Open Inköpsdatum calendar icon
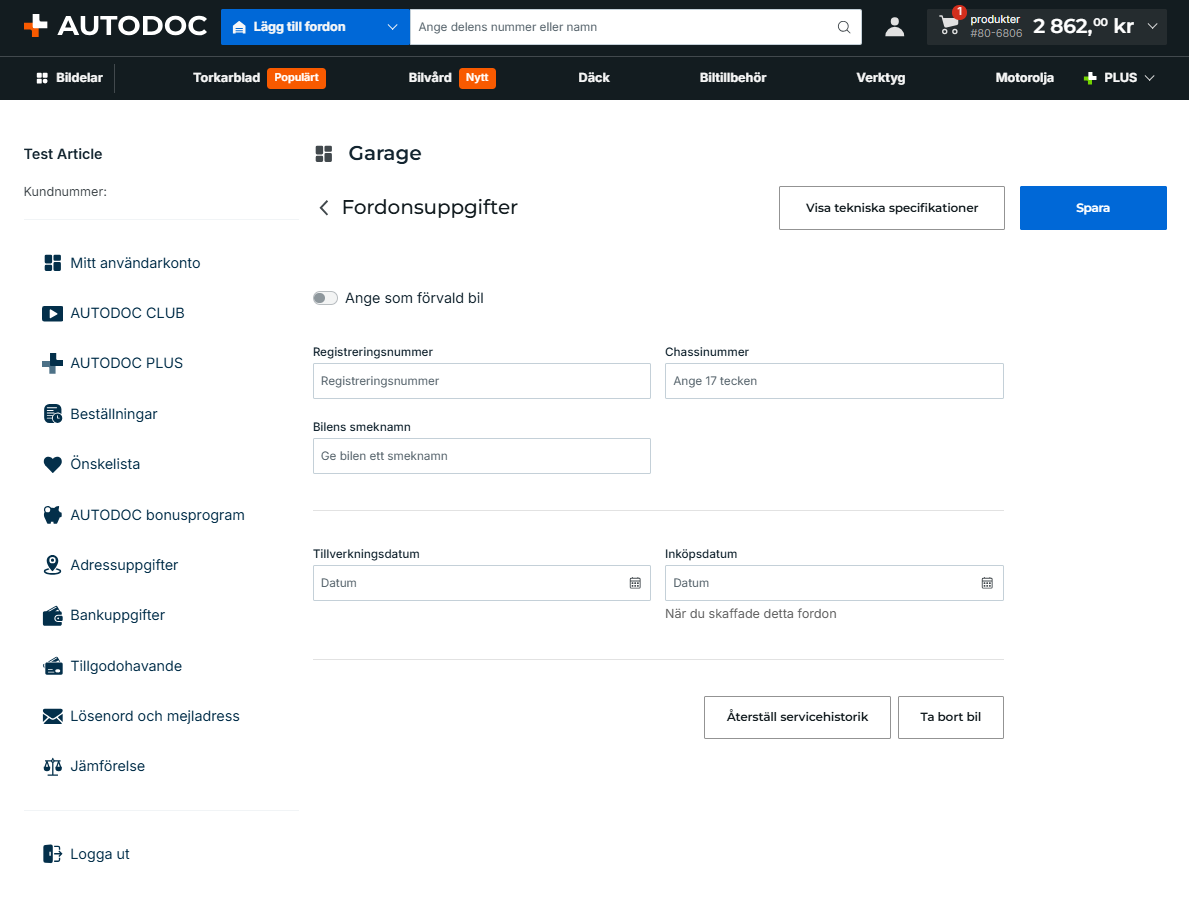Image resolution: width=1189 pixels, height=903 pixels. 987,583
